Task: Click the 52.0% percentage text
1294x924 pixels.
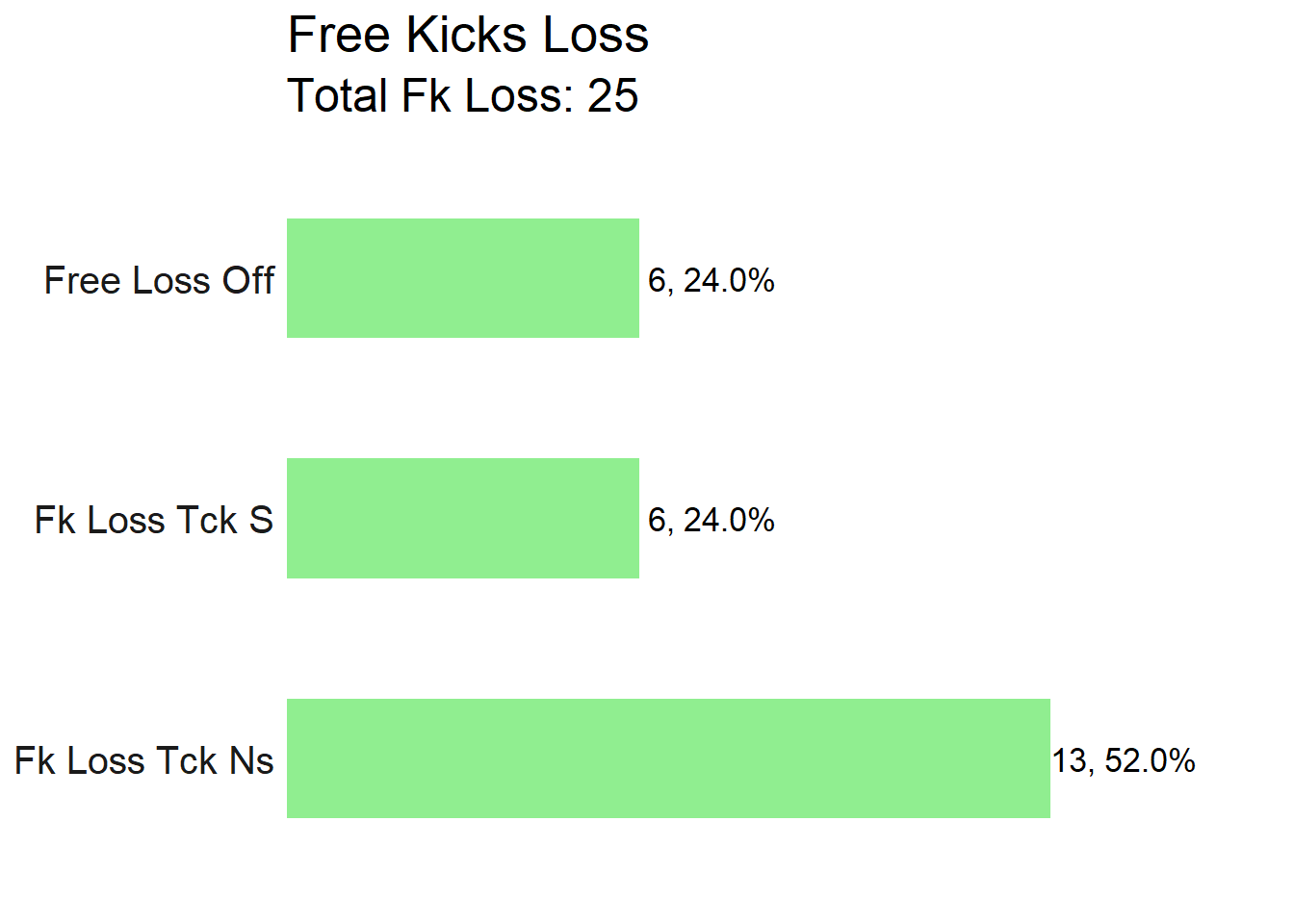Action: tap(1151, 760)
